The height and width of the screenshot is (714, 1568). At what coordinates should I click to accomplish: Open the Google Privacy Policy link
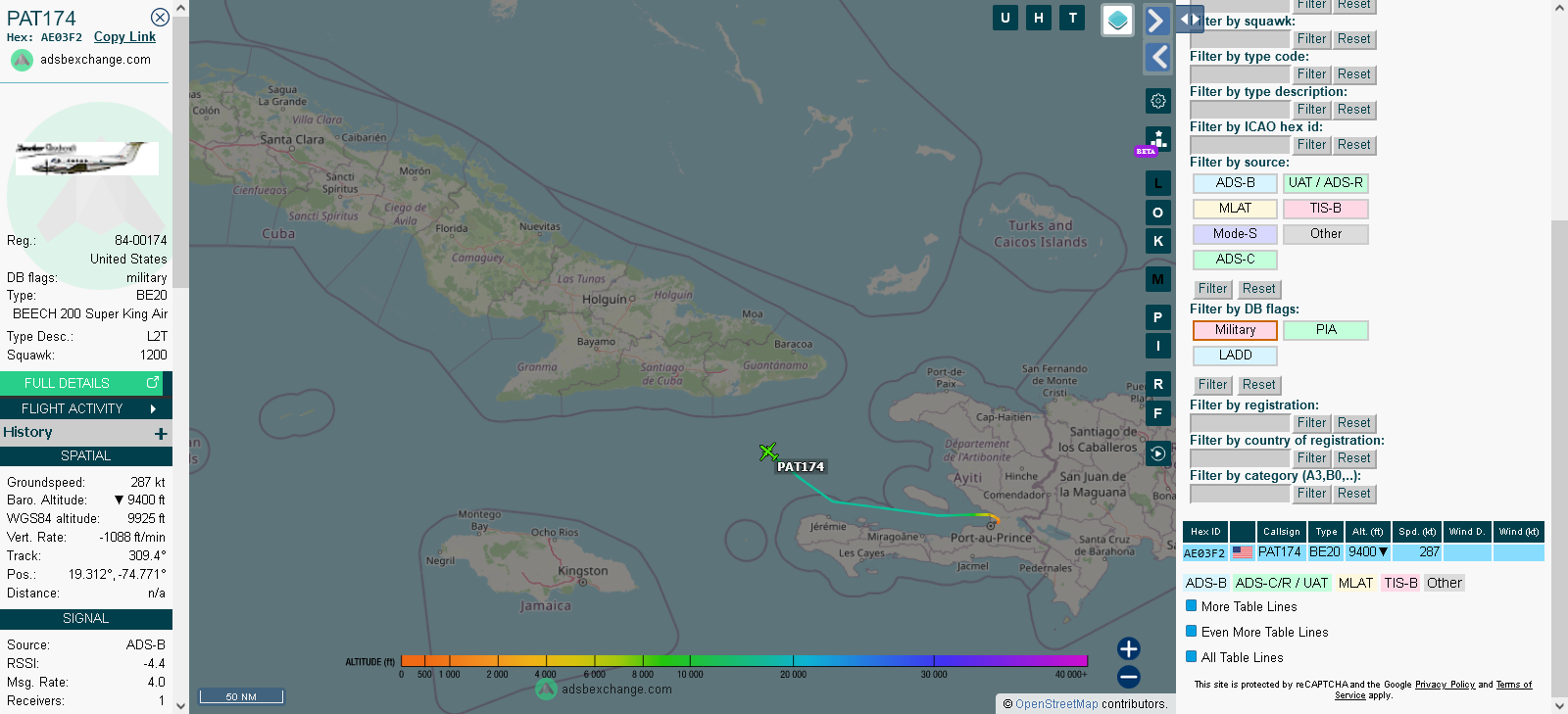1445,685
